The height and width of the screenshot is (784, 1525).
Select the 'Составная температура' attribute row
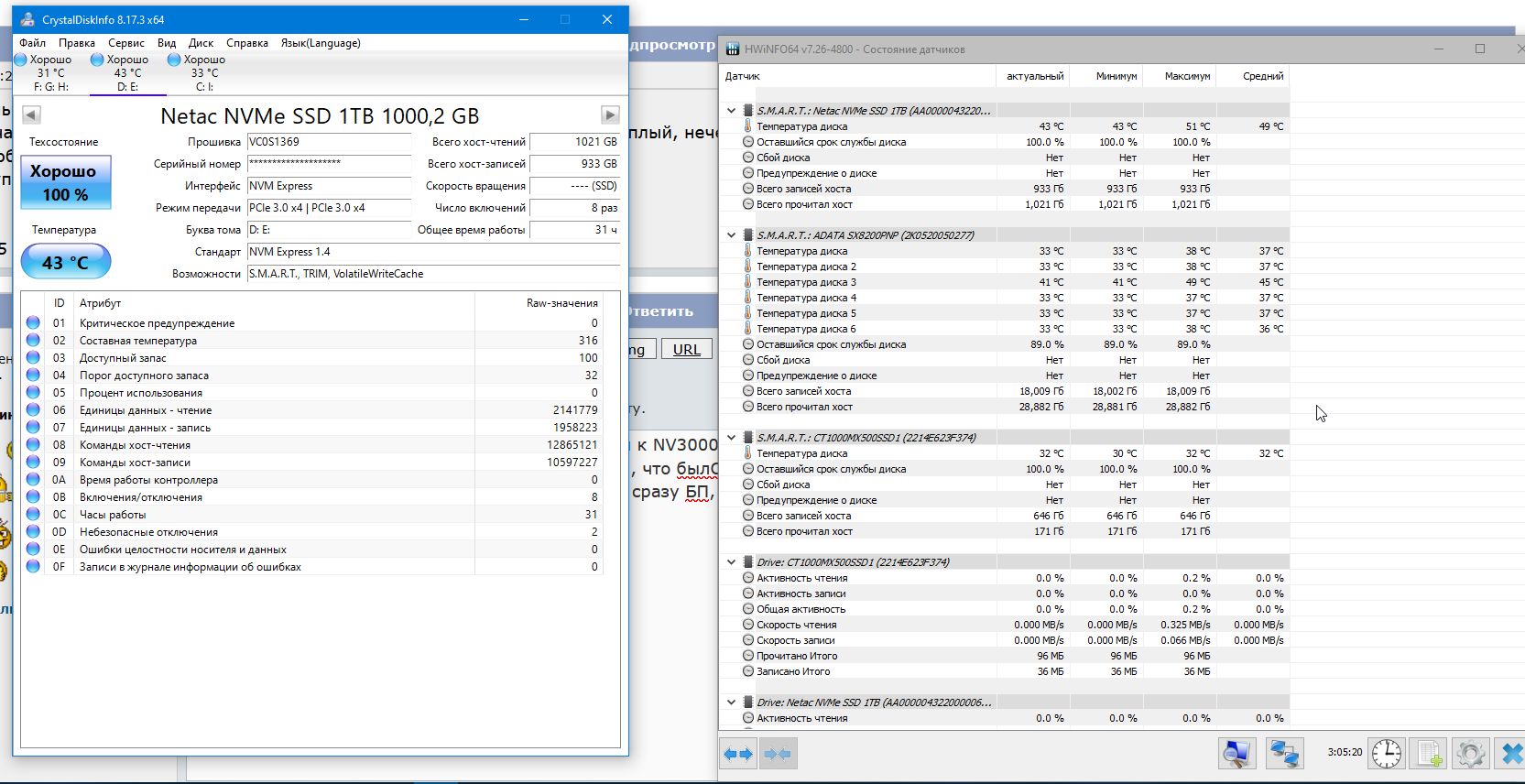click(312, 341)
